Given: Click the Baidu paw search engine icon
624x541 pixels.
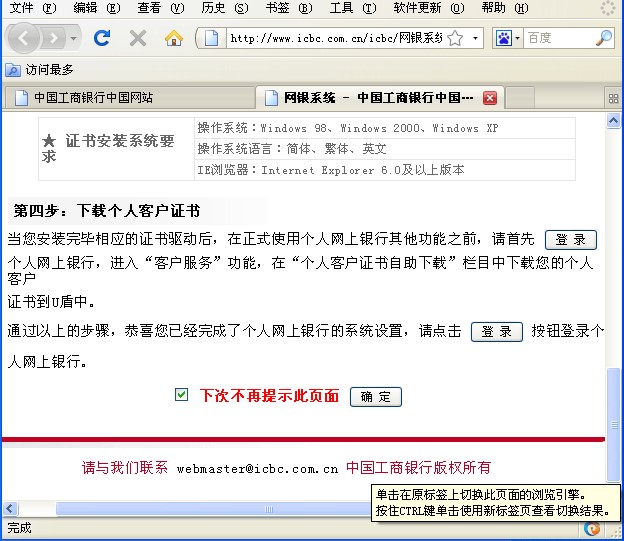Looking at the screenshot, I should click(x=503, y=38).
